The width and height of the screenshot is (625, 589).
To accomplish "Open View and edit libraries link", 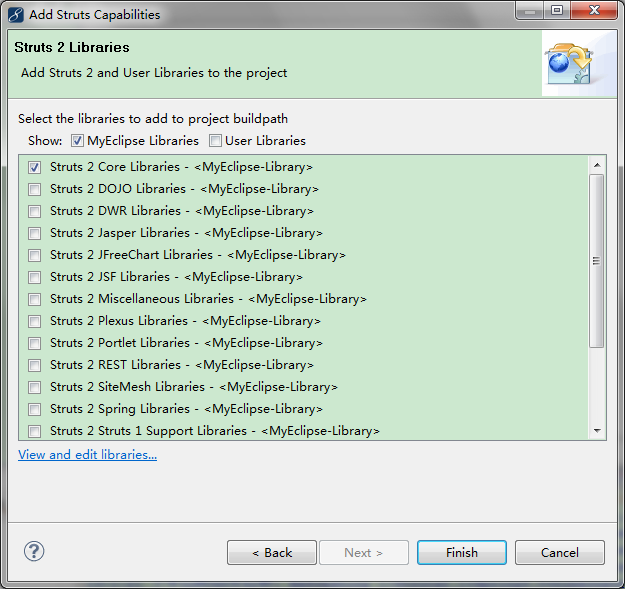I will (x=87, y=455).
